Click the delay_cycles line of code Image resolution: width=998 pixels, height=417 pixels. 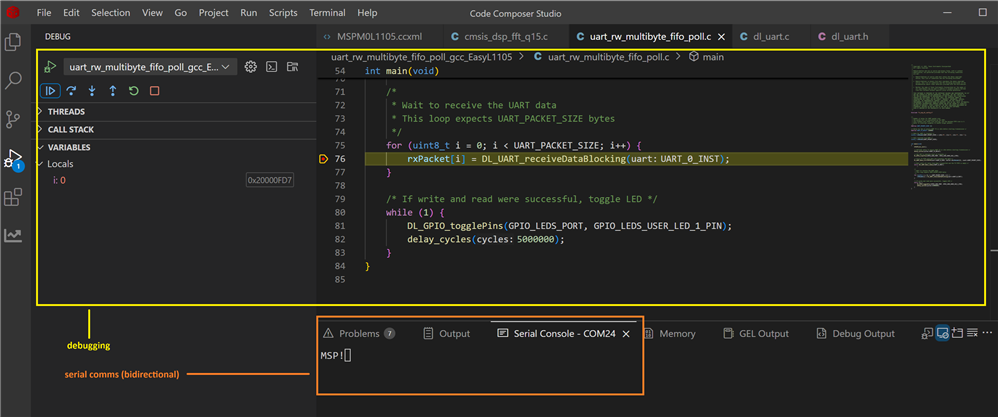tap(486, 239)
